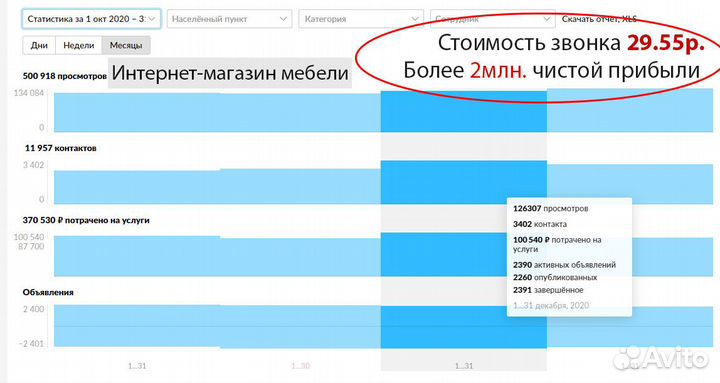This screenshot has height=383, width=720.
Task: Select the October bar in the контактов chart
Action: 137,187
